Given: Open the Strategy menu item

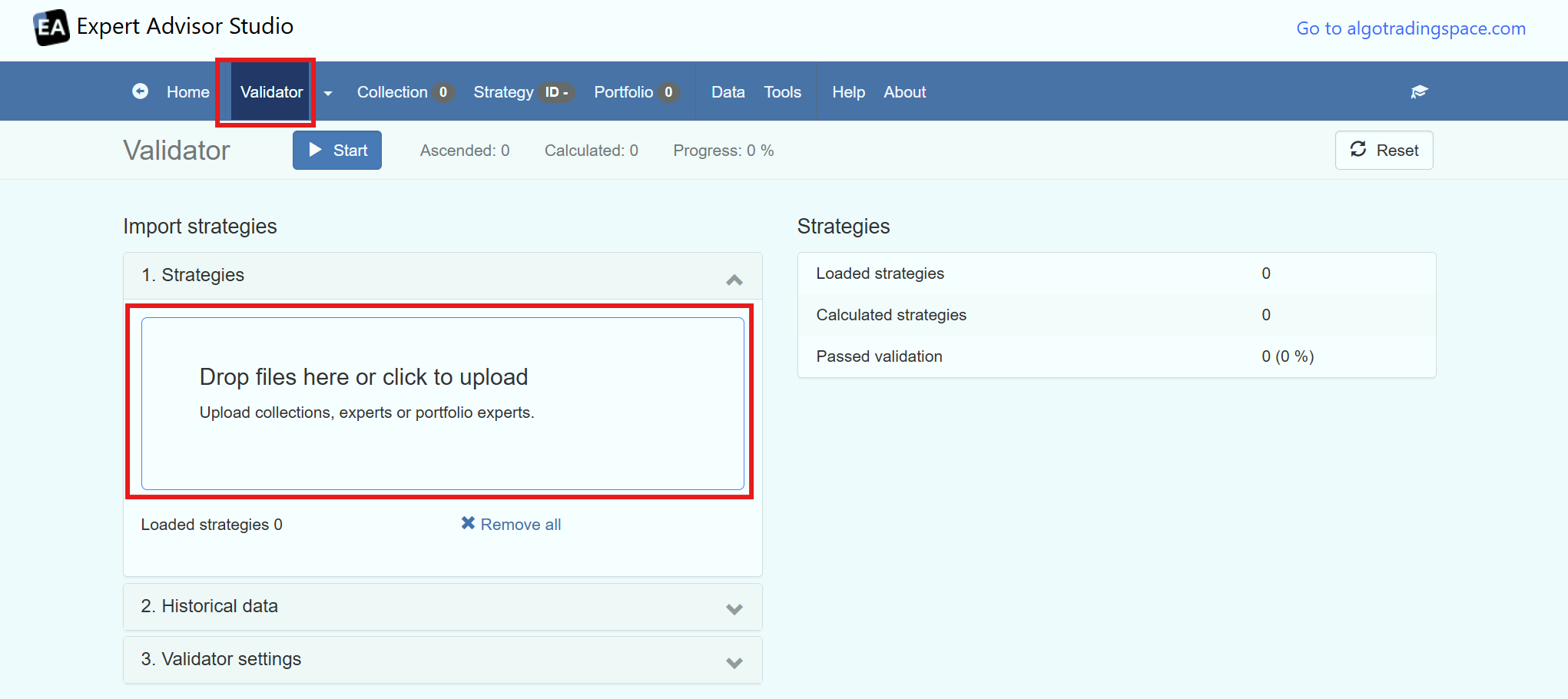Looking at the screenshot, I should pyautogui.click(x=503, y=92).
